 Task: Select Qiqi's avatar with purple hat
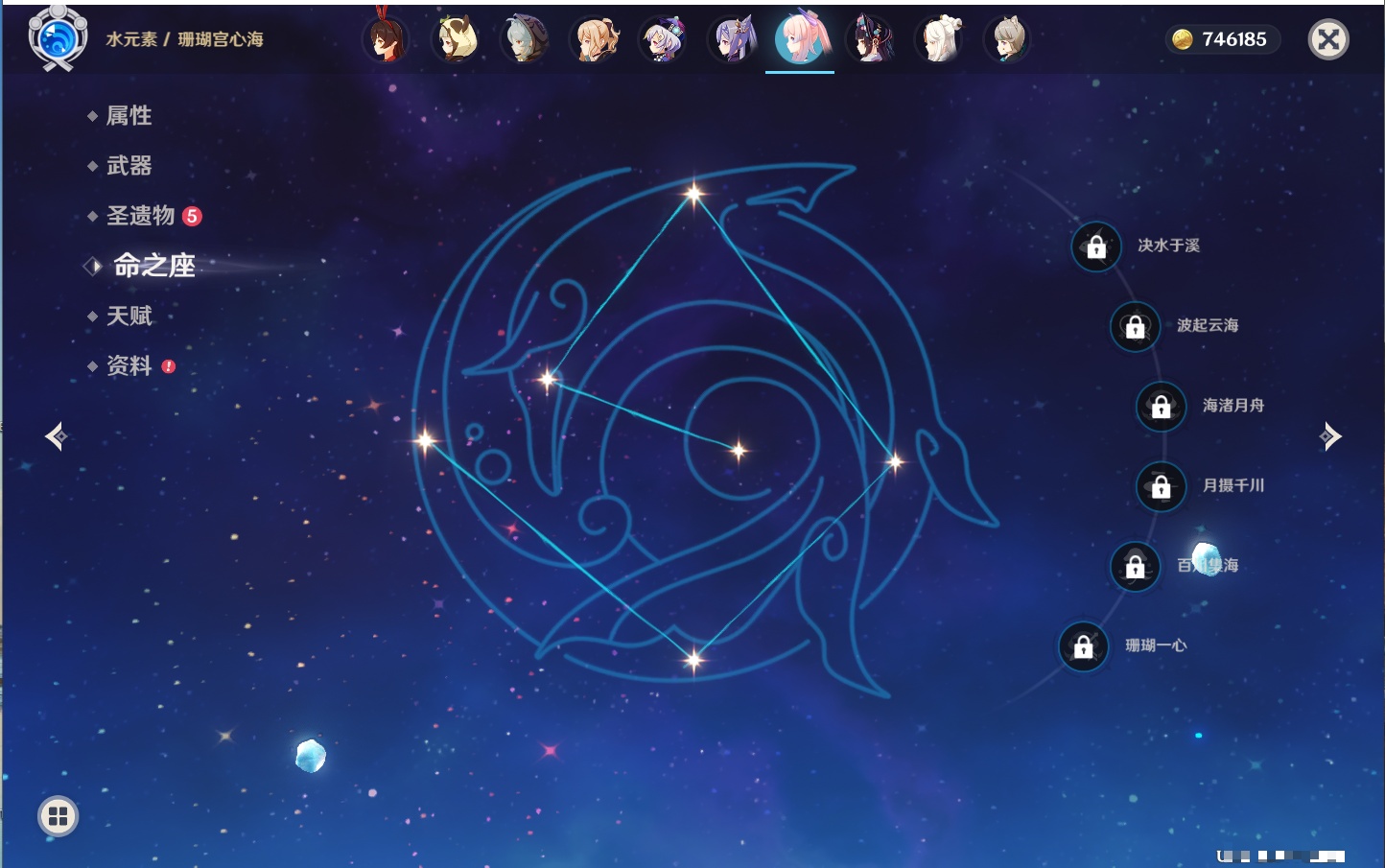click(664, 39)
